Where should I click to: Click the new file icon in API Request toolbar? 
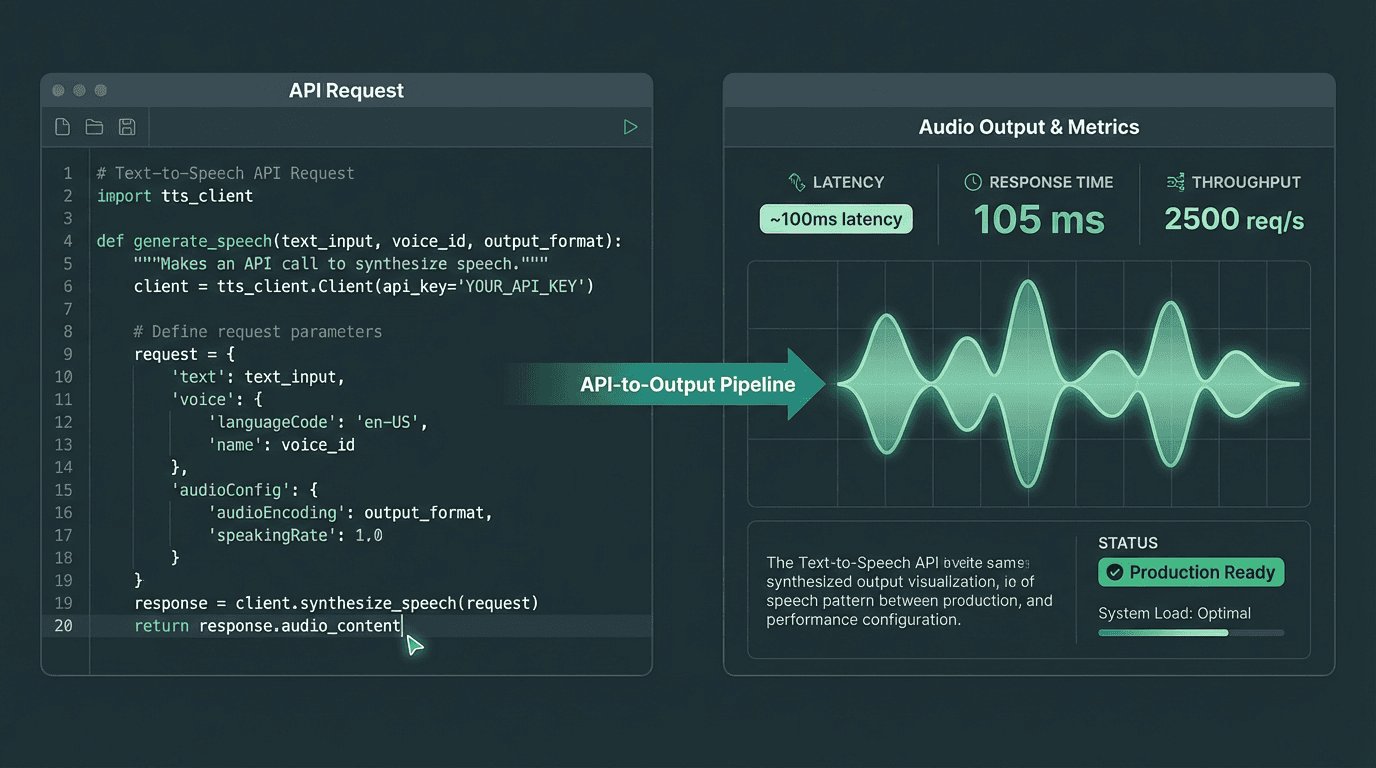62,127
